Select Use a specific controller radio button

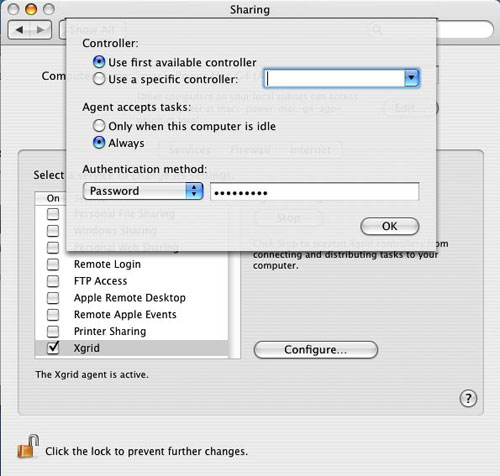pyautogui.click(x=99, y=79)
